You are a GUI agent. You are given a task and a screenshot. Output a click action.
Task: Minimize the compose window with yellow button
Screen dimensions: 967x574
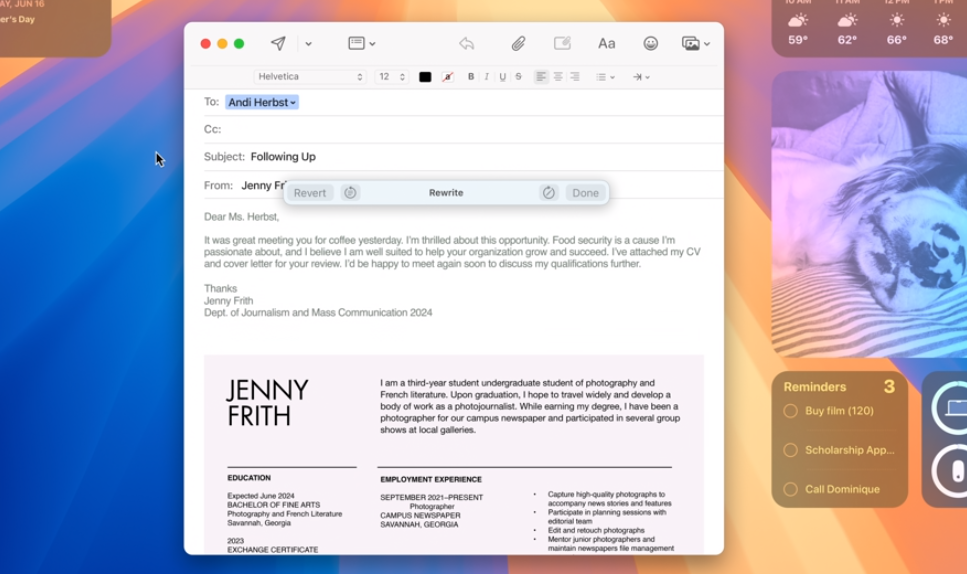(222, 43)
